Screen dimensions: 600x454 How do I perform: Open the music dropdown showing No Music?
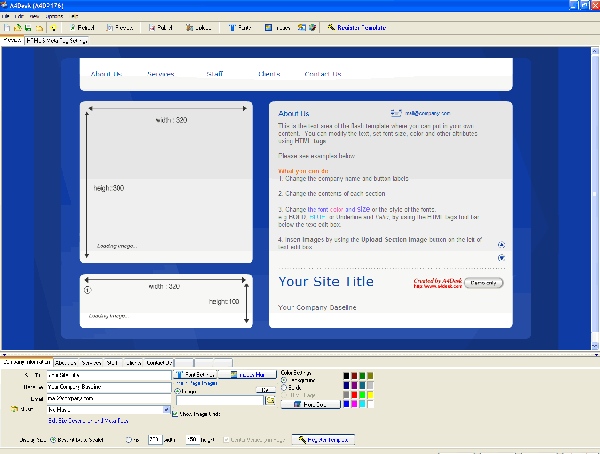(165, 409)
